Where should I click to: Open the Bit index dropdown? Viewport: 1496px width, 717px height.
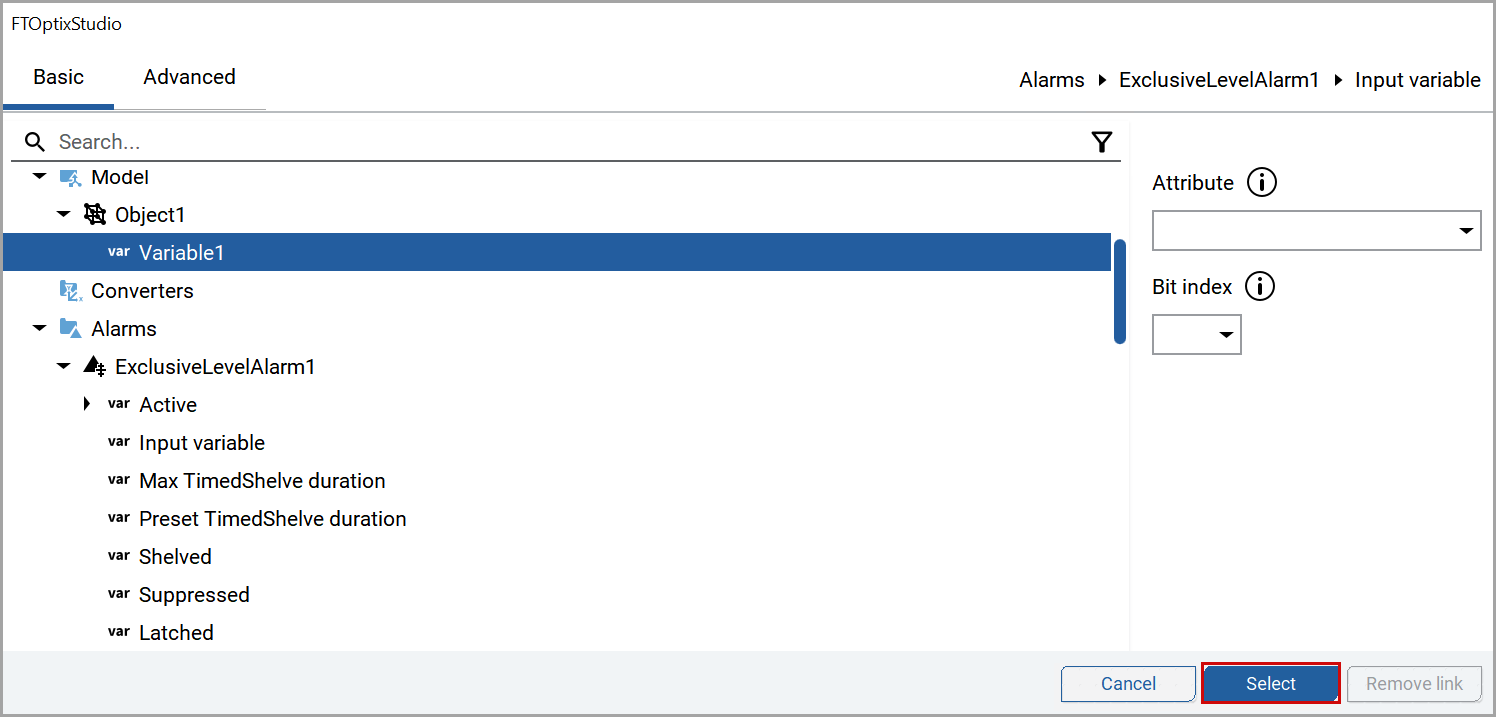(x=1197, y=334)
